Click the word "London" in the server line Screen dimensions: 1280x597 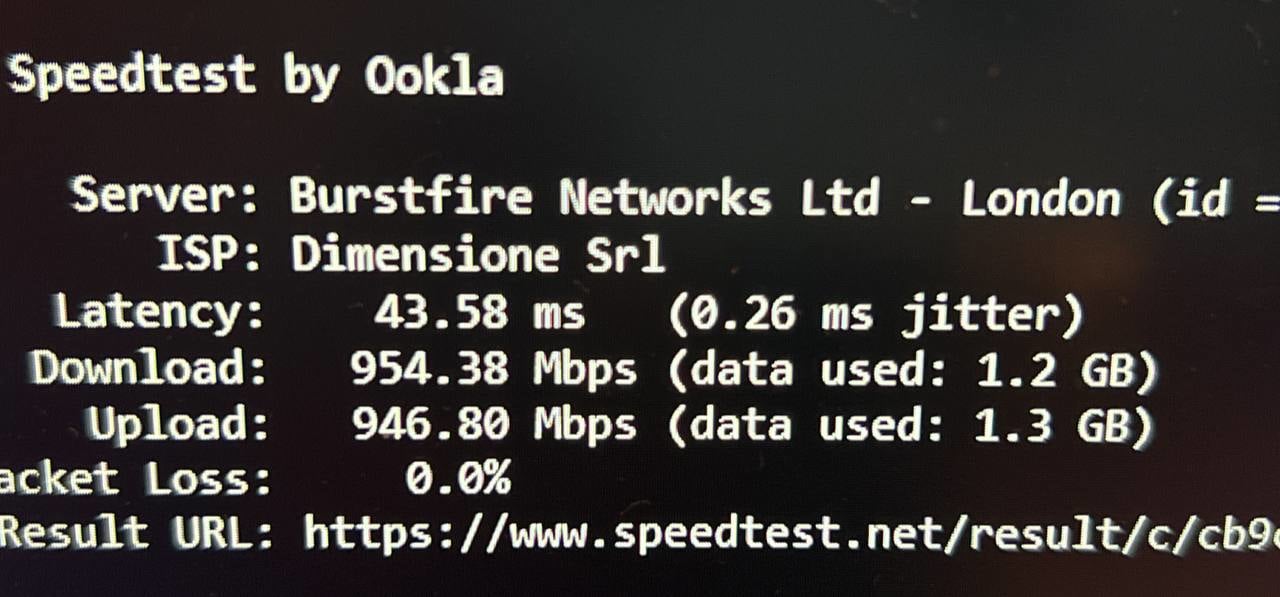point(1040,200)
